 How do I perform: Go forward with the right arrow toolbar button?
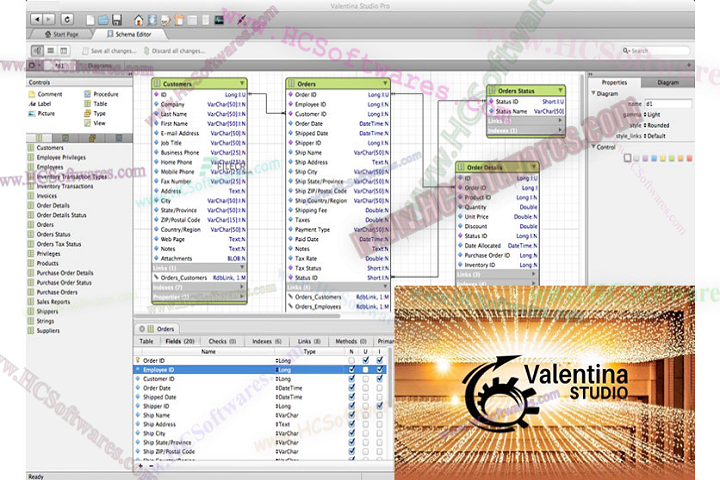coord(49,19)
